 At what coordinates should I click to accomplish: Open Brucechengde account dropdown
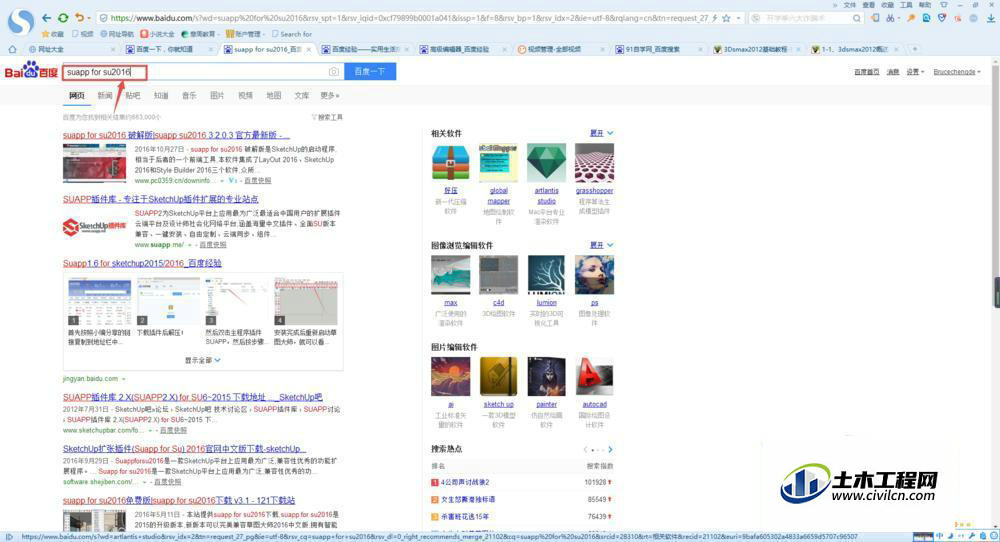[957, 72]
